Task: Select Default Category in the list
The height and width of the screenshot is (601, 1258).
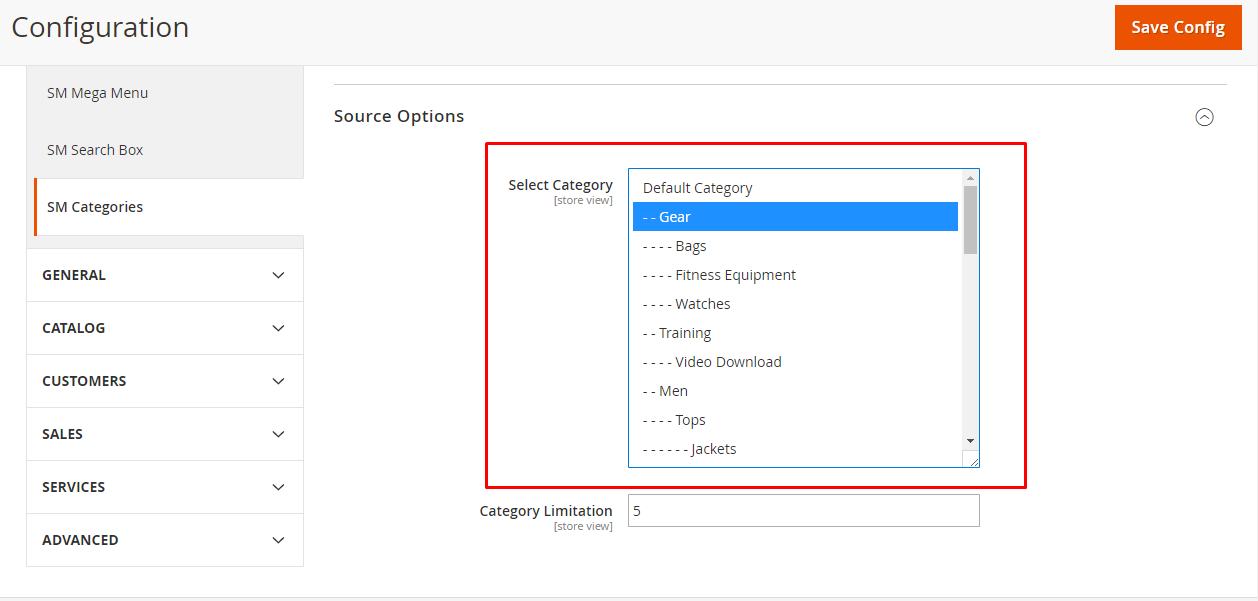Action: 697,188
